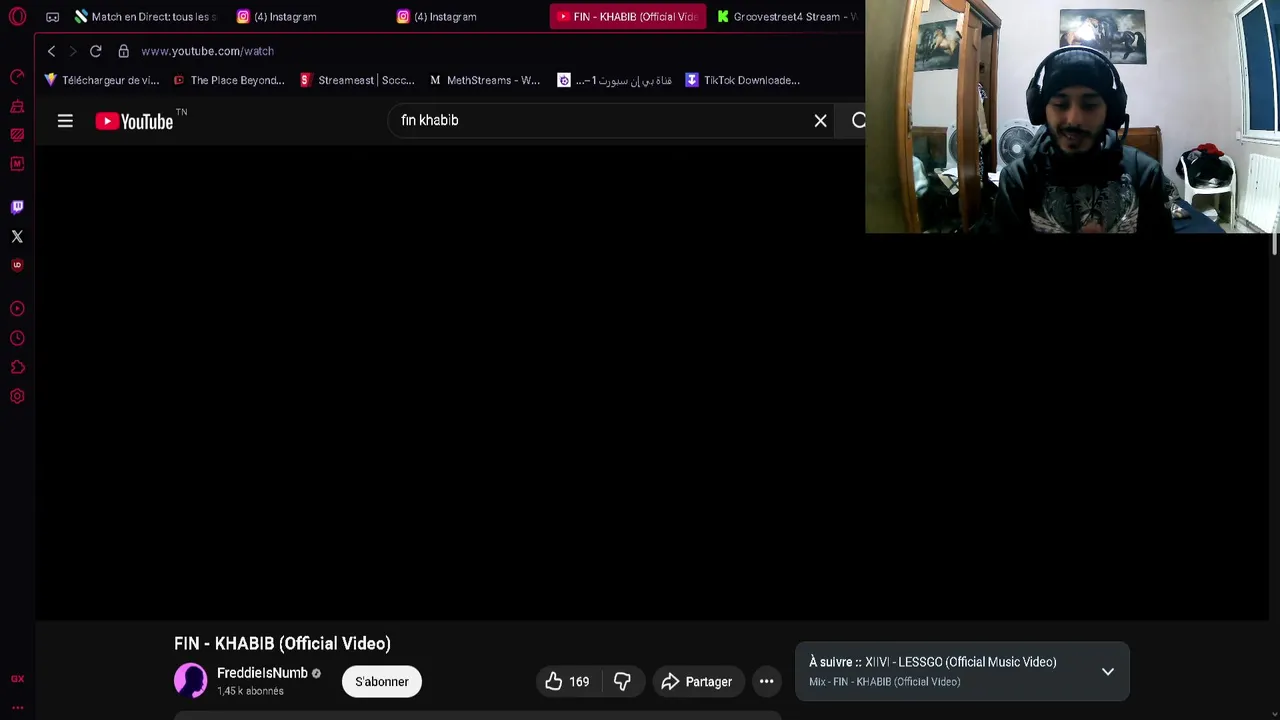Open sidebar Settings gear icon
Viewport: 1280px width, 720px height.
[x=17, y=397]
